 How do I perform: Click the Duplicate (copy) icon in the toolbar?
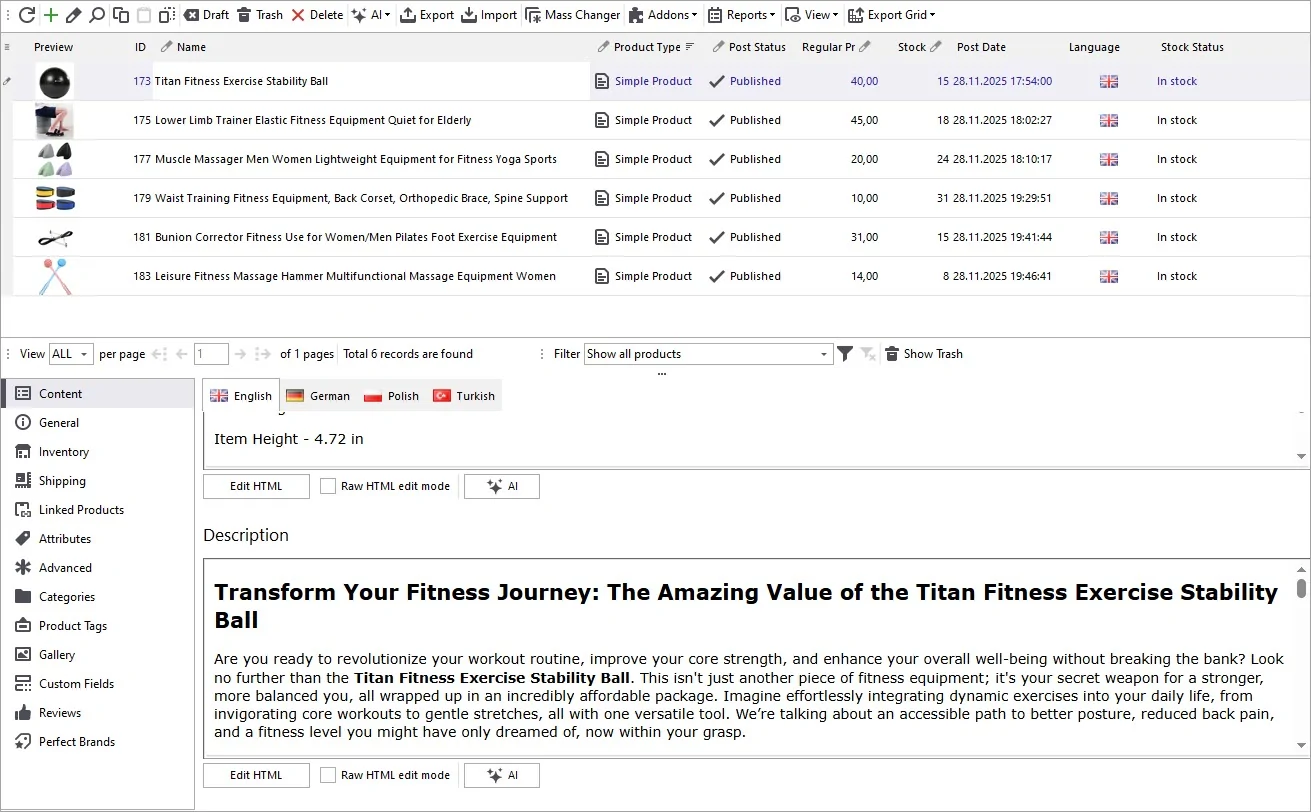tap(121, 15)
